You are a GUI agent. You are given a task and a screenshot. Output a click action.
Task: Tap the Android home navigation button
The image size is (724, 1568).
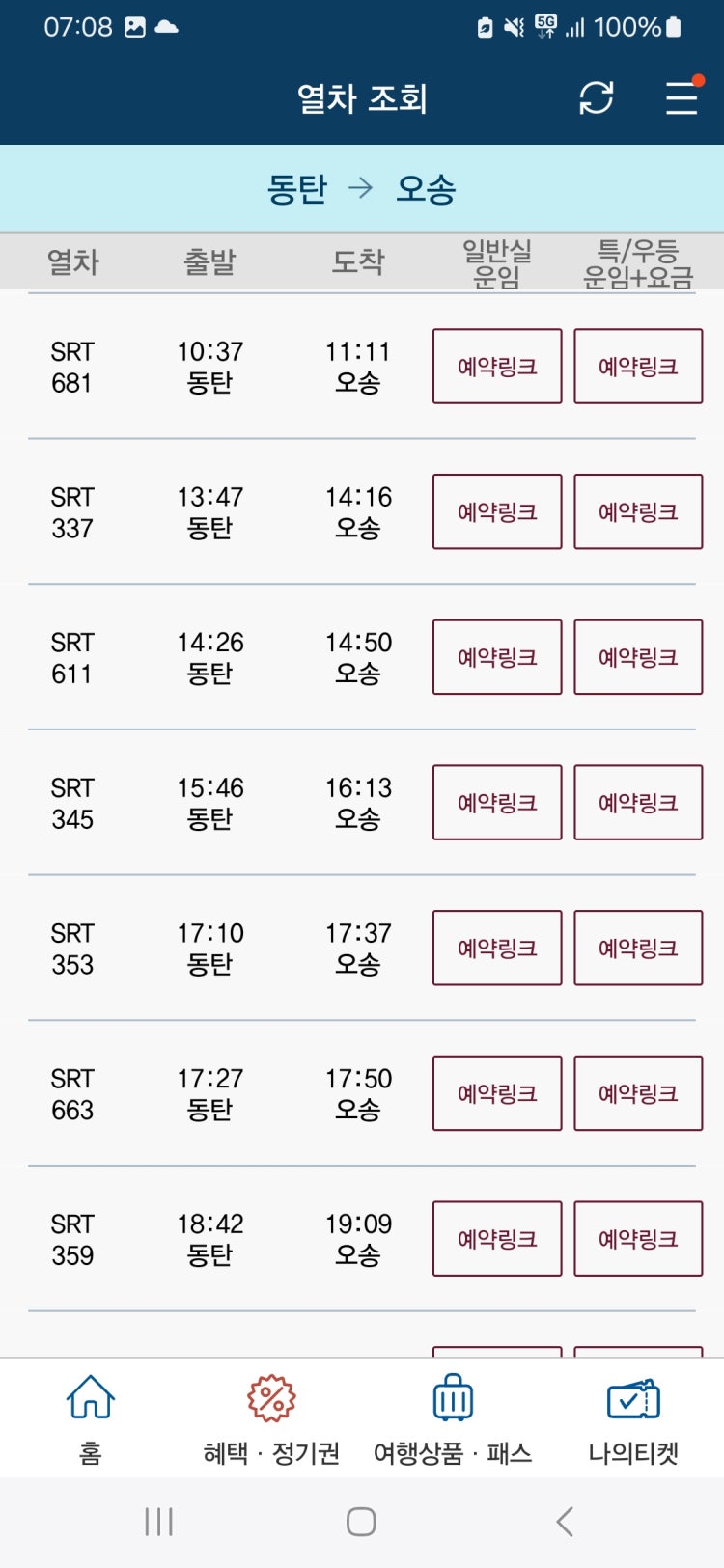click(361, 1522)
